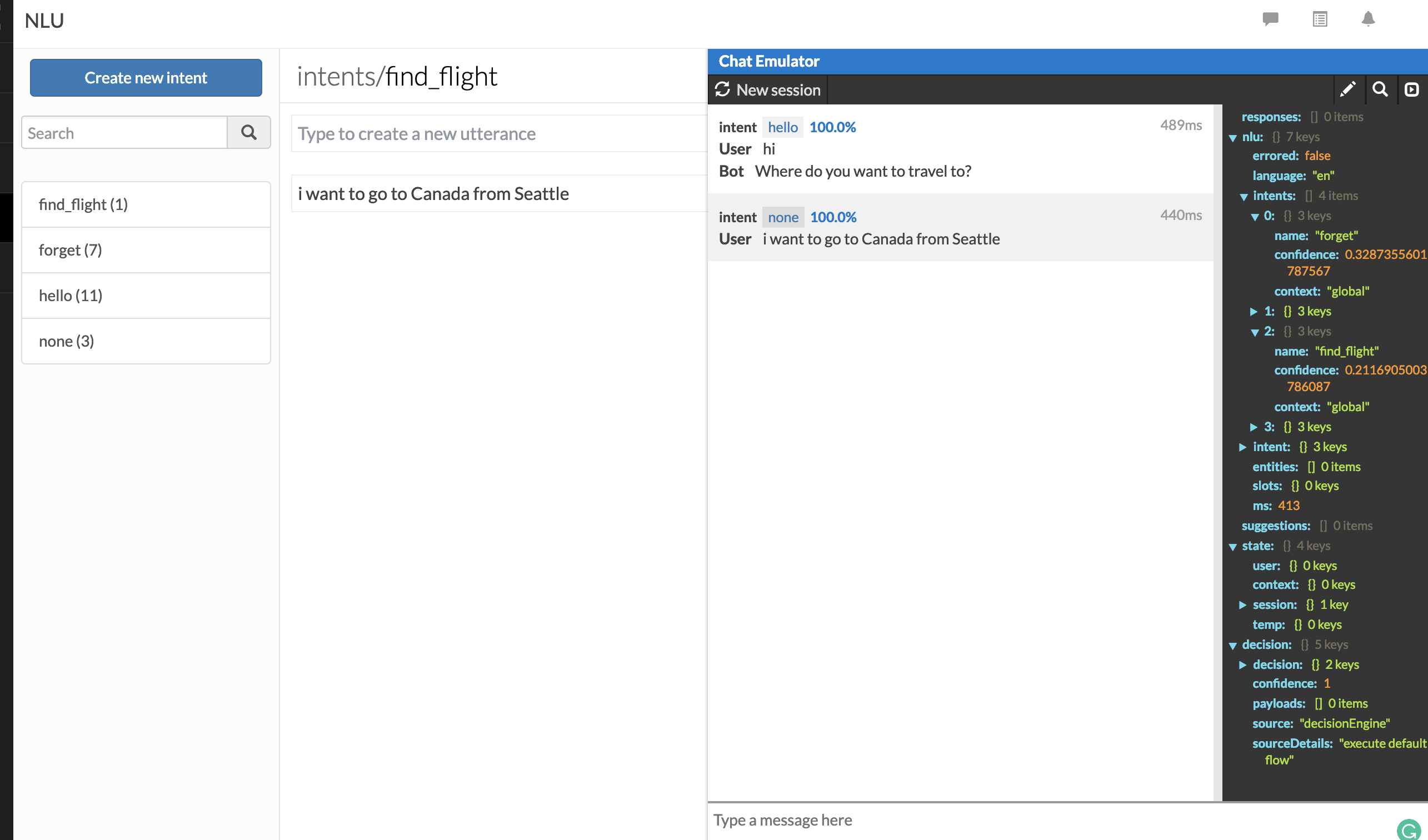Image resolution: width=1428 pixels, height=840 pixels.
Task: Select the hello intent label on the first message
Action: (782, 127)
